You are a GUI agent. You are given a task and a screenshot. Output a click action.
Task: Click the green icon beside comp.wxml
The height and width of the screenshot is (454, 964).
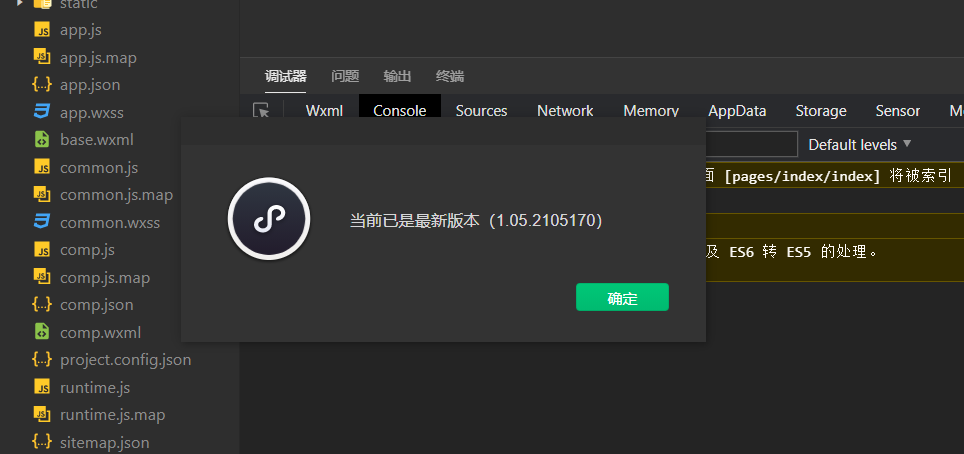click(x=41, y=333)
